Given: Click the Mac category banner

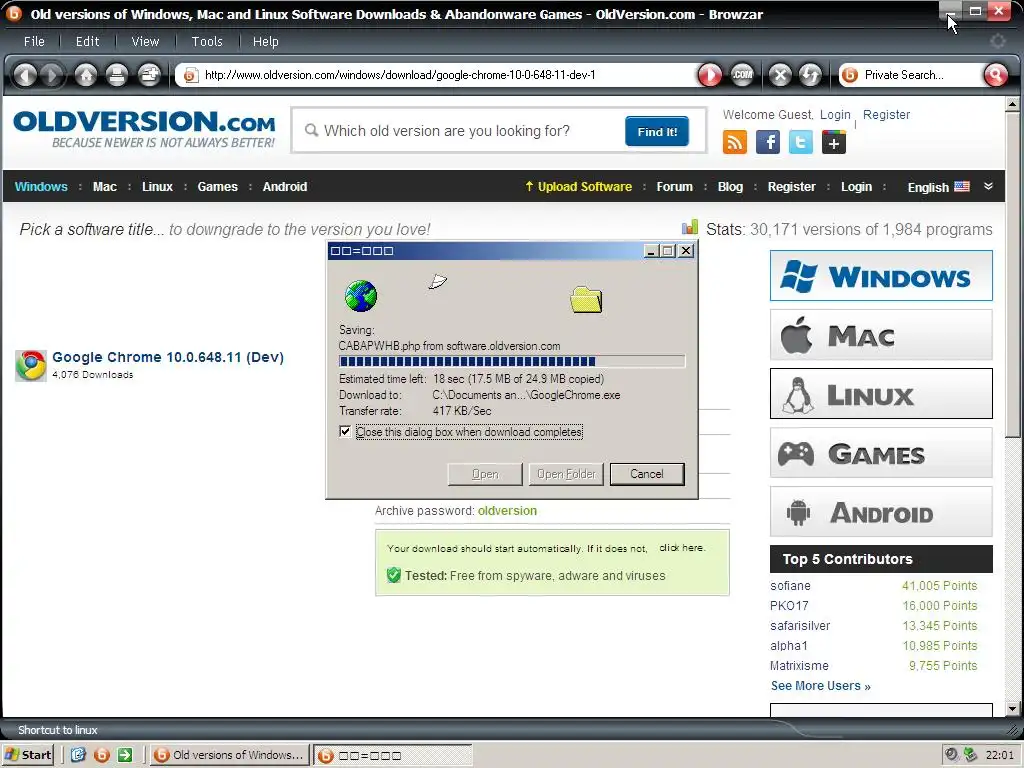Looking at the screenshot, I should 881,335.
